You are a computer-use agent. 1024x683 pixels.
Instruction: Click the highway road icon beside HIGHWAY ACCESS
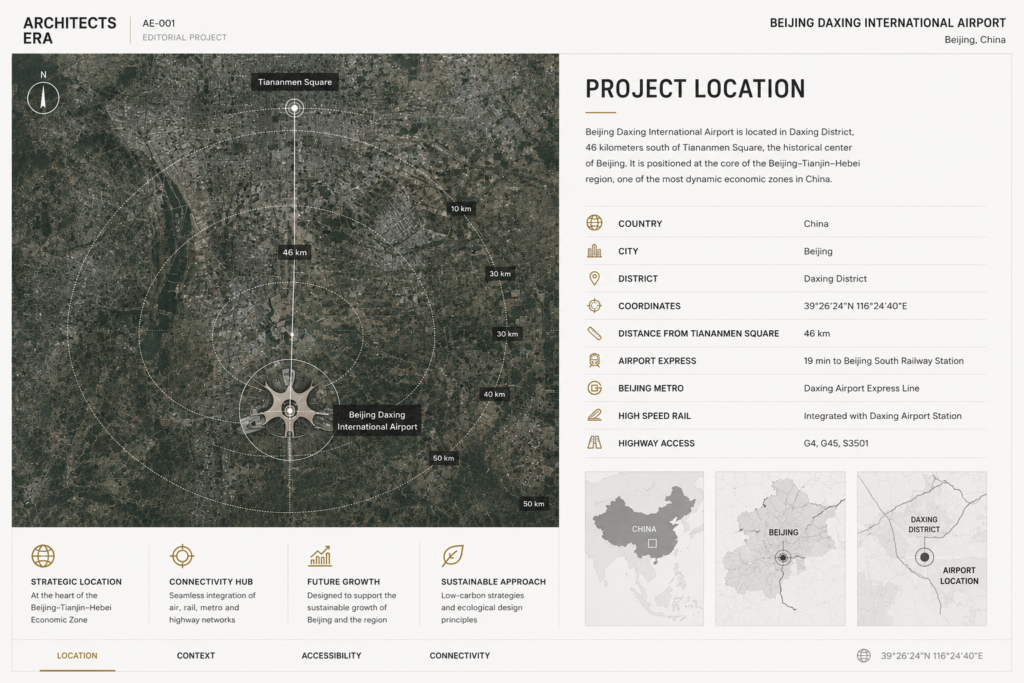(x=594, y=443)
